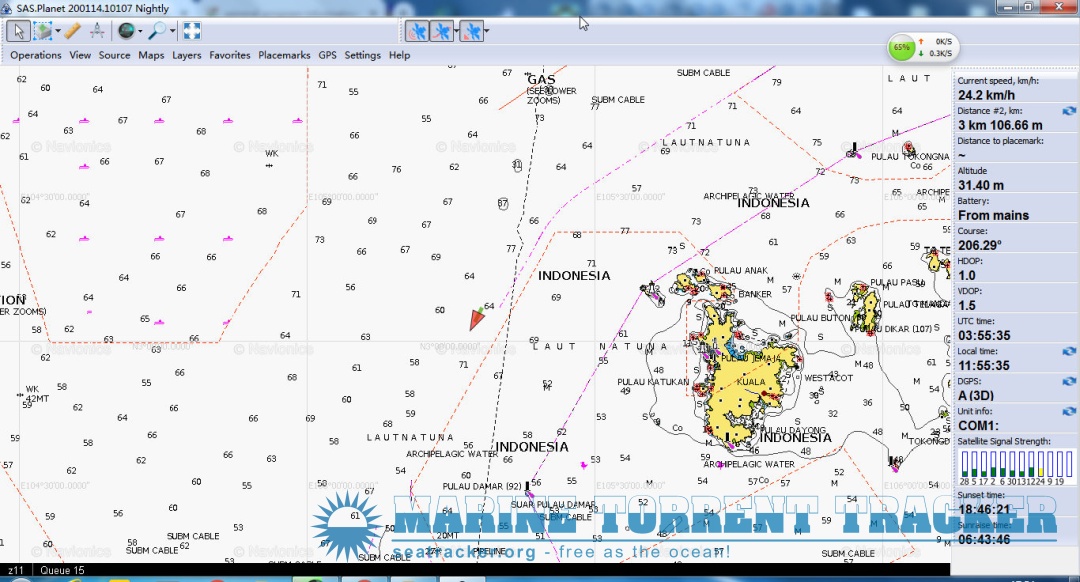1080x582 pixels.
Task: Activate the rectangular selection tool
Action: pos(43,31)
